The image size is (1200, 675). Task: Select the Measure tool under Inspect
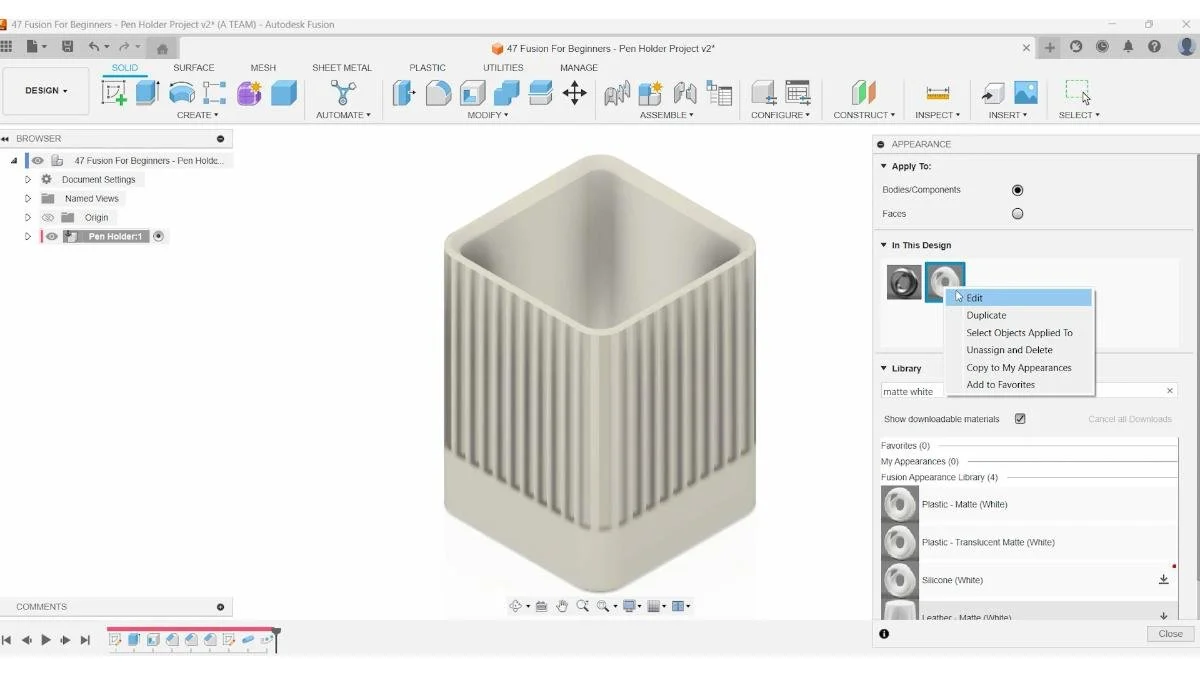coord(935,92)
